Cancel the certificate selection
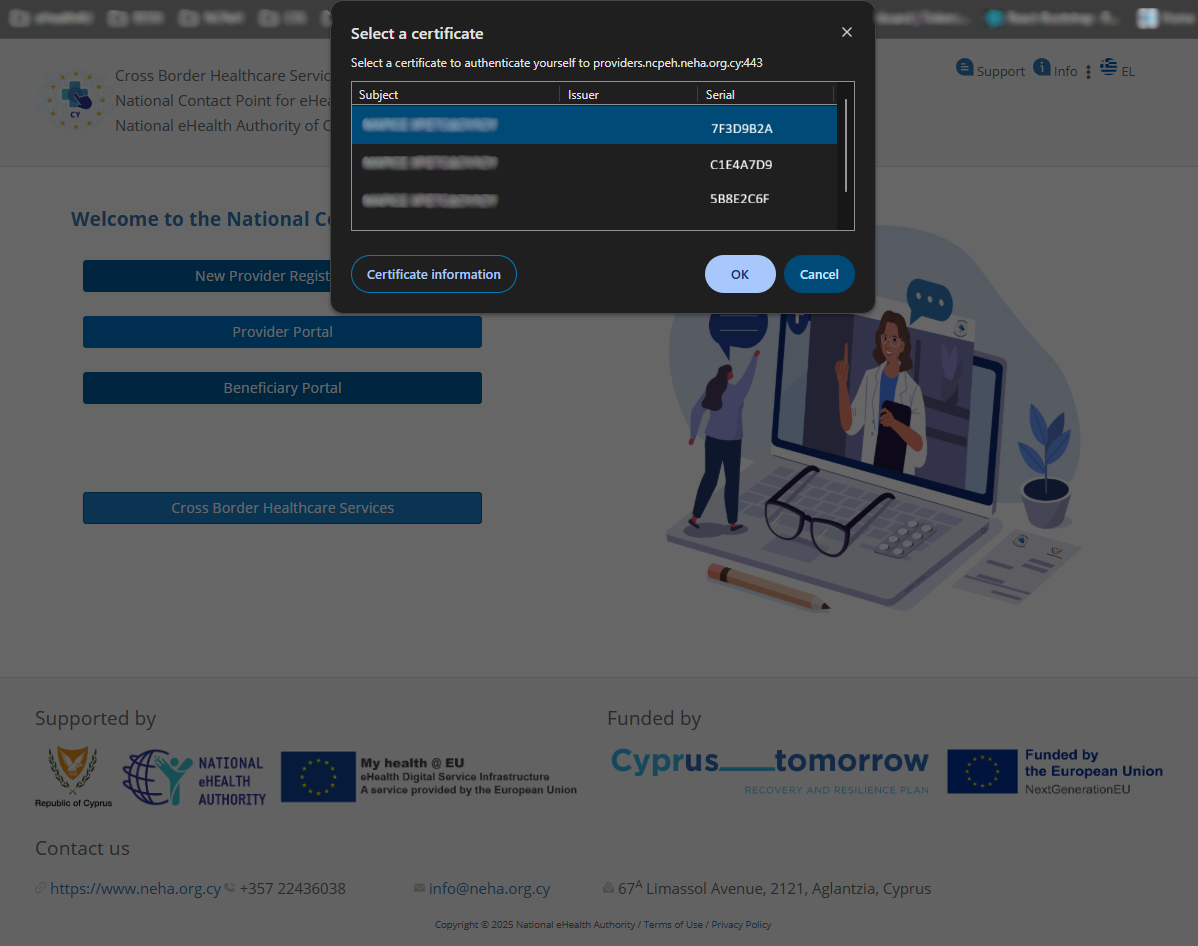Viewport: 1198px width, 946px height. click(819, 274)
